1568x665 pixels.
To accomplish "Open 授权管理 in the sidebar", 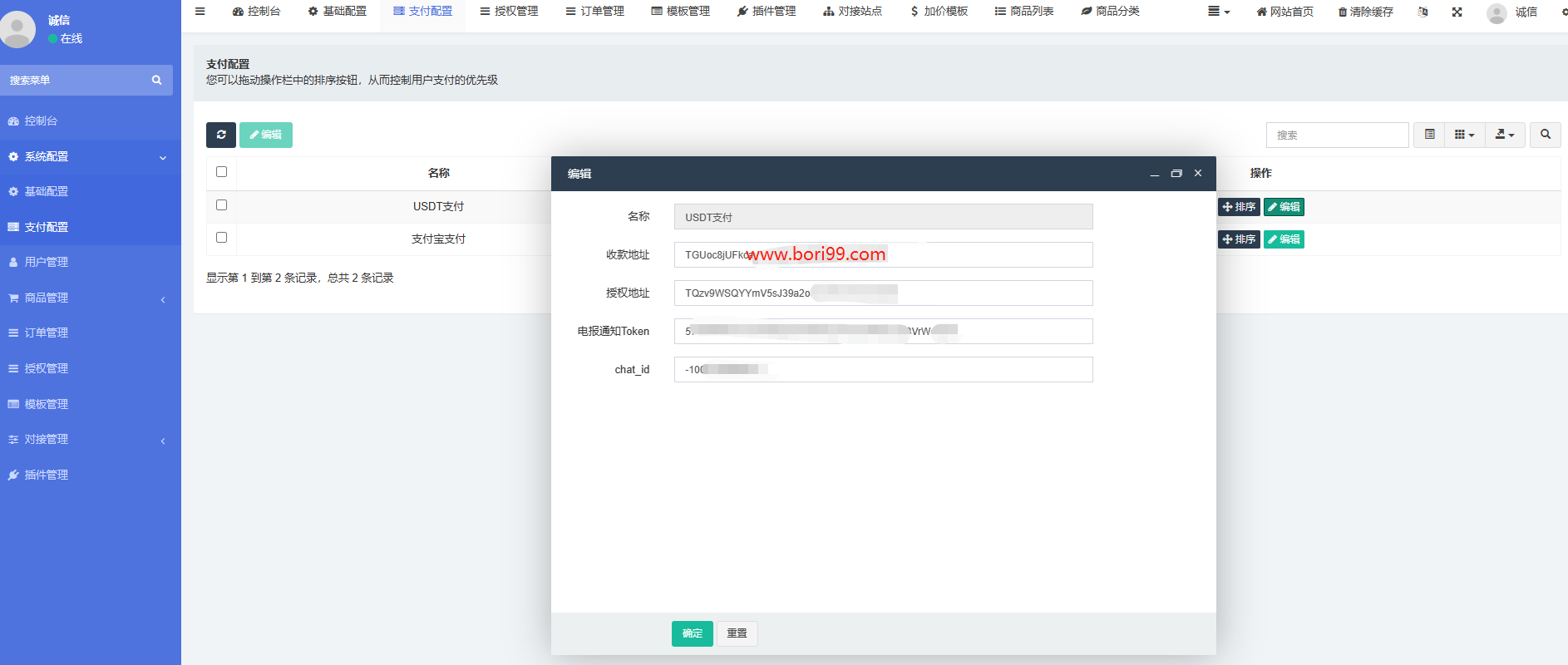I will click(x=91, y=368).
